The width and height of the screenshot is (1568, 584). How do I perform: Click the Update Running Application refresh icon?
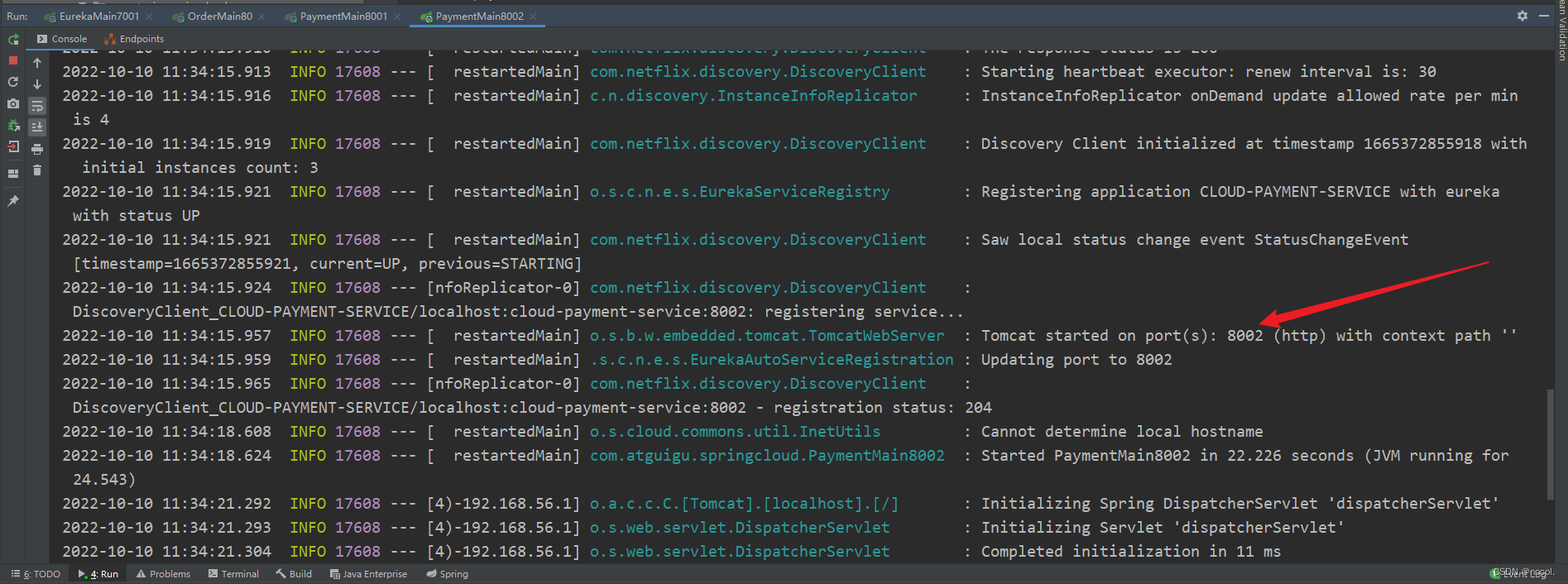(13, 82)
